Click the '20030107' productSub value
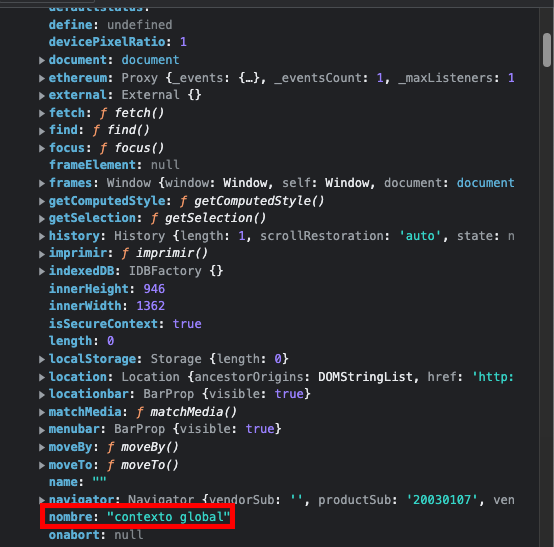 (x=442, y=500)
